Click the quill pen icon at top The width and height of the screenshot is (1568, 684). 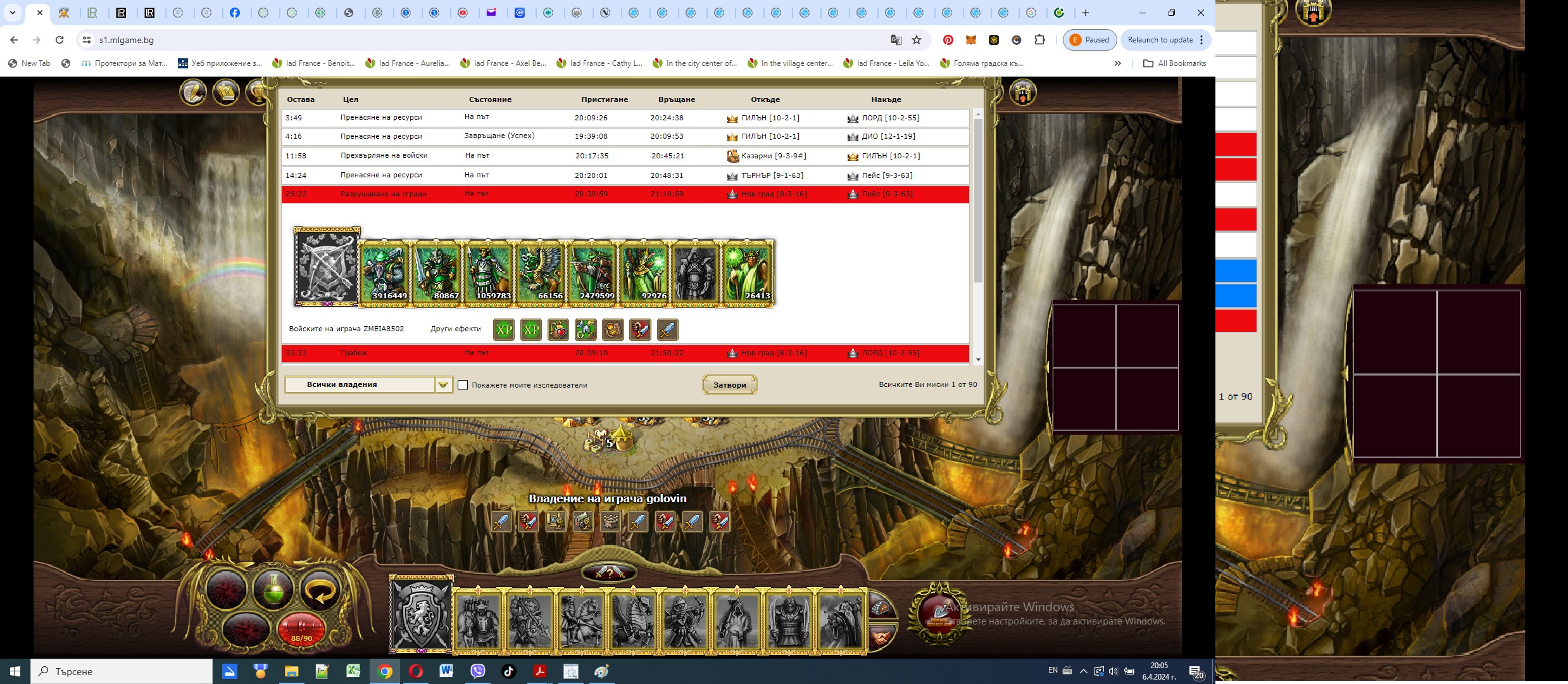pyautogui.click(x=193, y=93)
